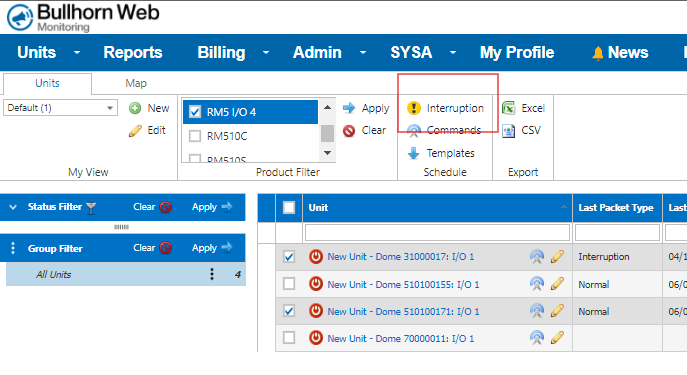Open the All Units row options menu
This screenshot has width=687, height=375.
(x=212, y=274)
